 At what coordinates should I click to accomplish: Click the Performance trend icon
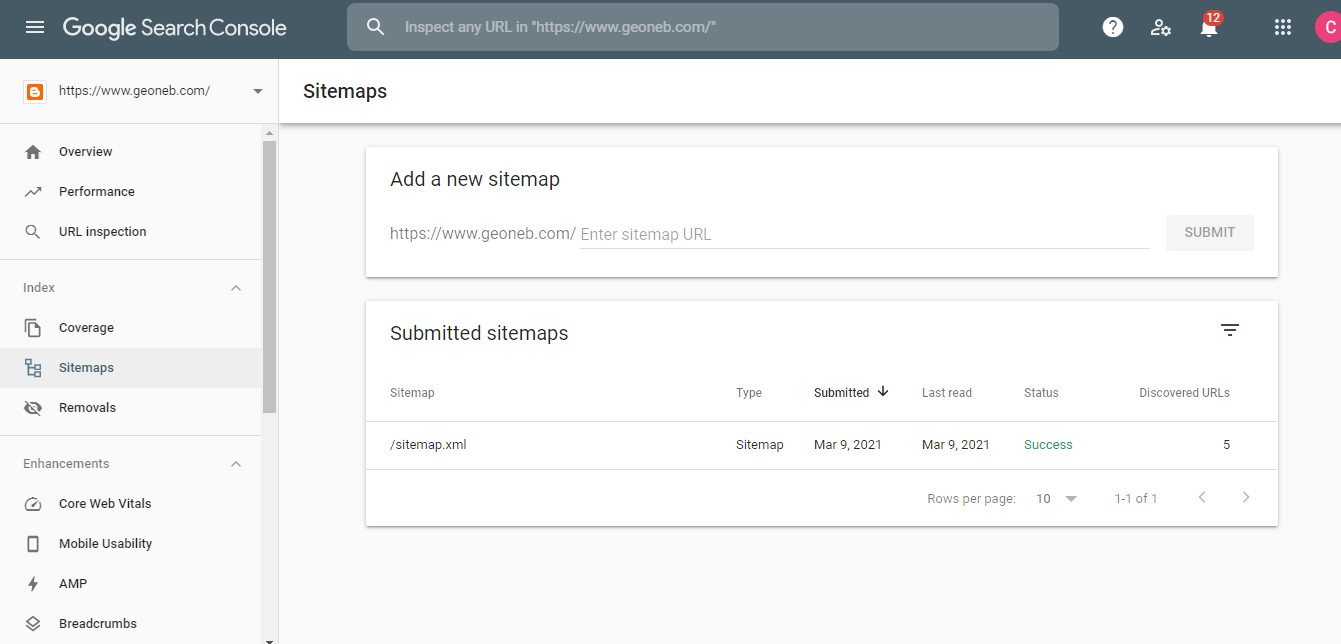tap(33, 192)
